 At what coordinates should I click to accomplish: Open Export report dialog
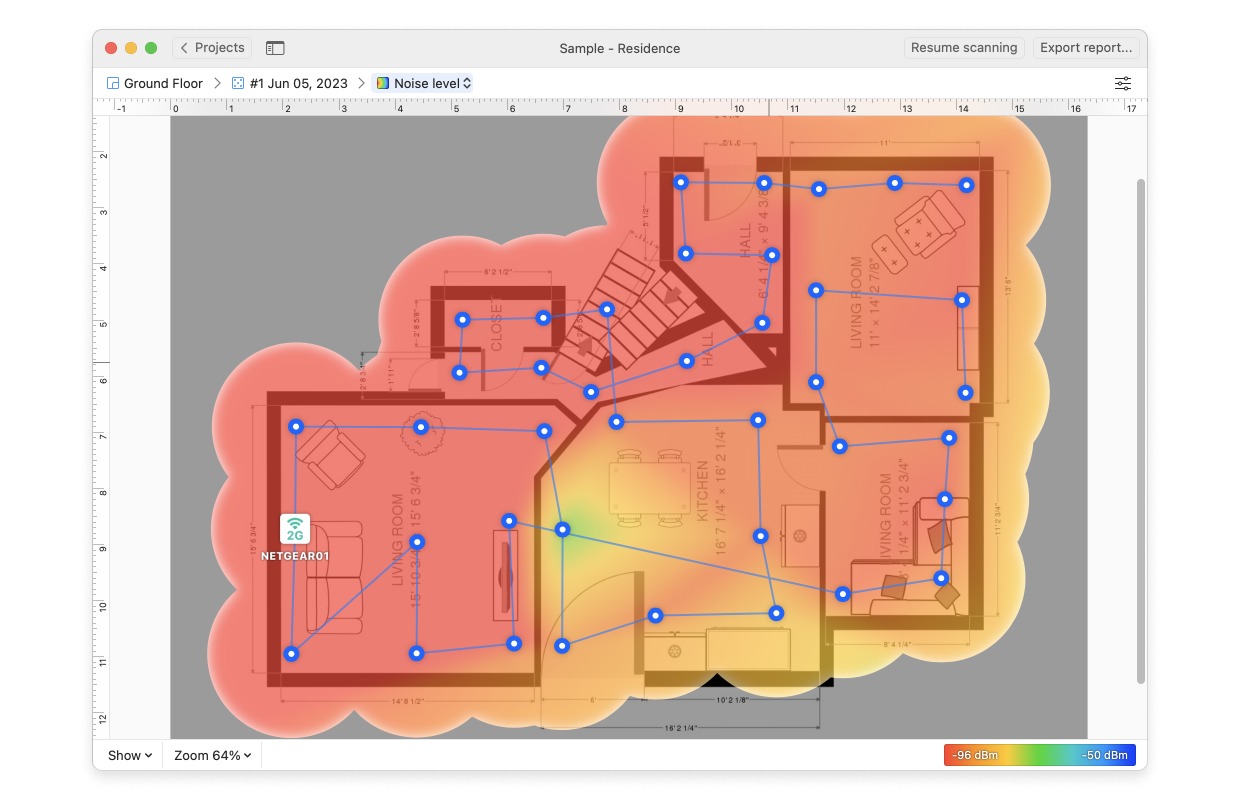[x=1086, y=48]
